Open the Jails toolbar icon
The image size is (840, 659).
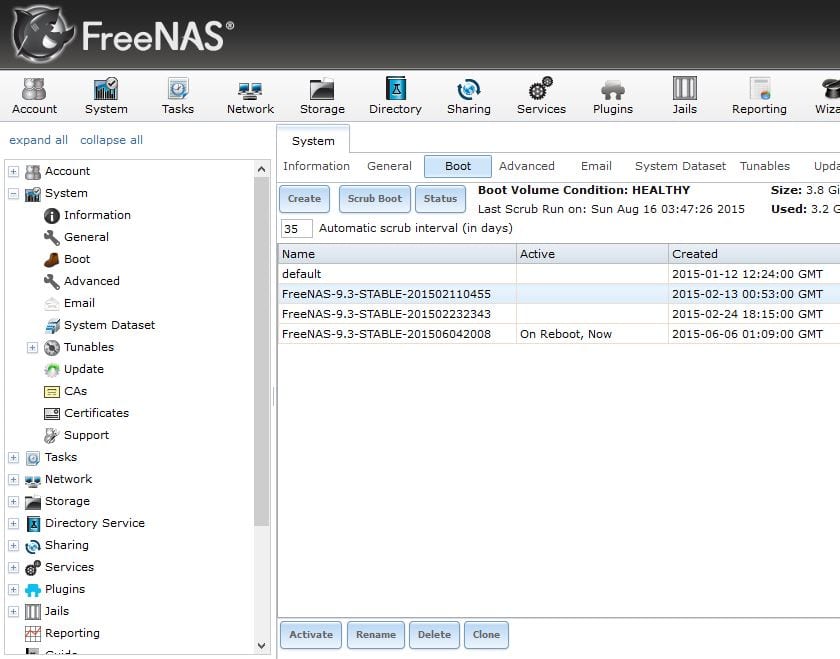[685, 96]
